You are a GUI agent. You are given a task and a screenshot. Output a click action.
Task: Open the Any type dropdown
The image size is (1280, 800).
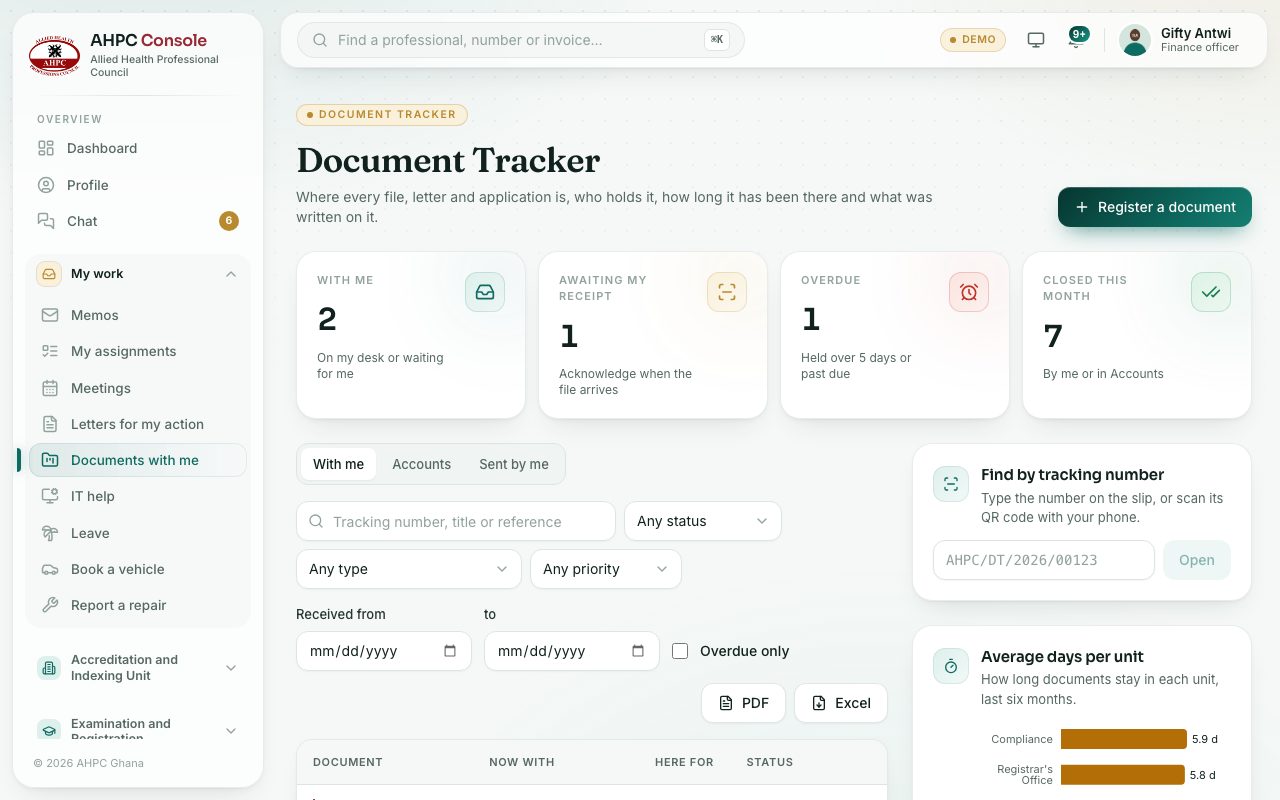(x=409, y=569)
